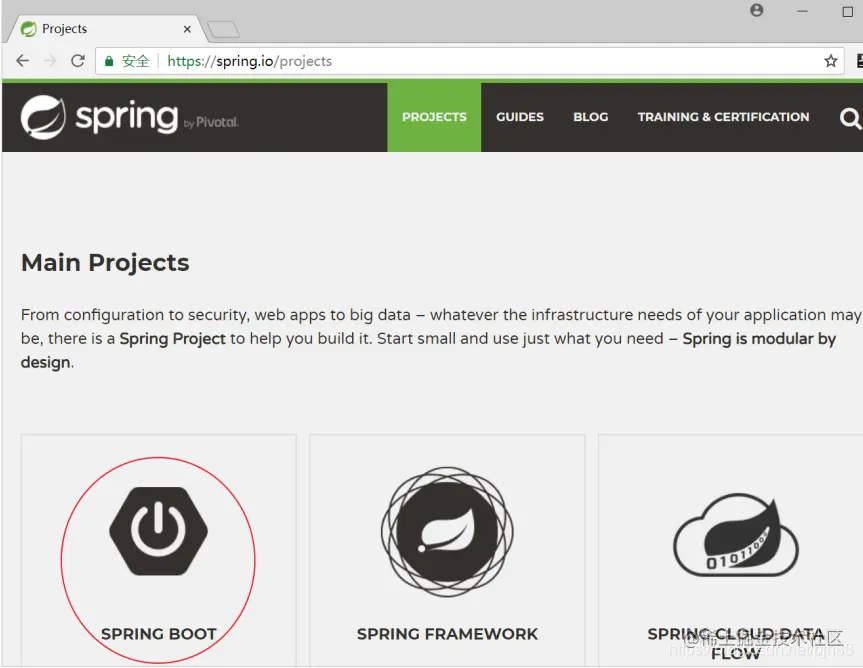The width and height of the screenshot is (863, 668).
Task: Reload the spring.io page
Action: (78, 61)
